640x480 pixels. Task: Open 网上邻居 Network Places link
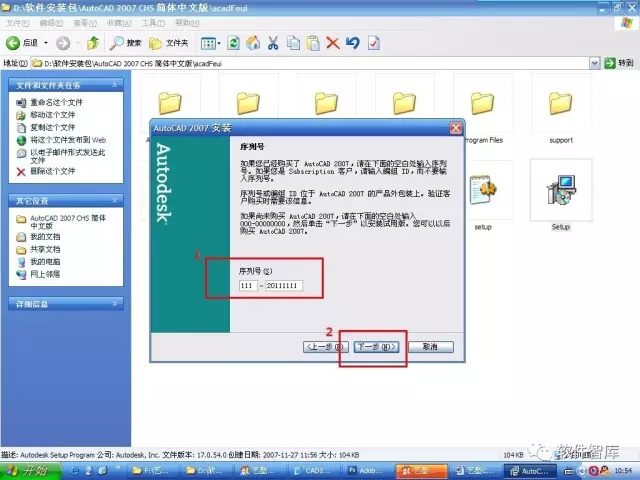coord(45,274)
